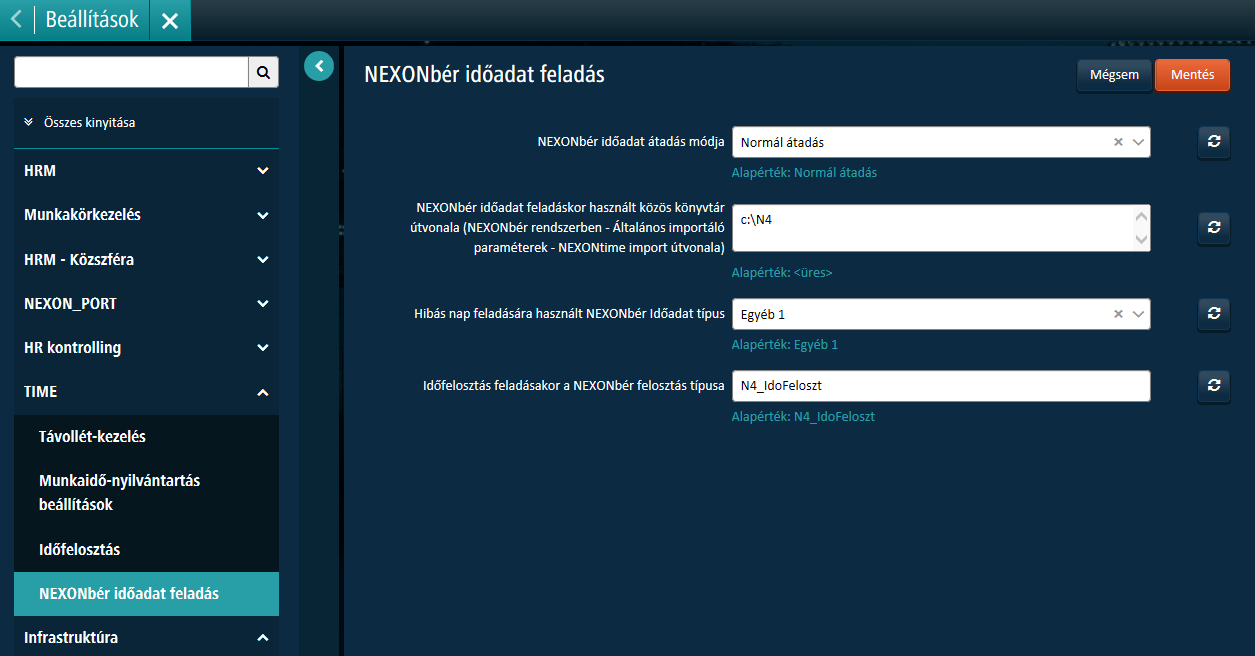This screenshot has width=1255, height=656.
Task: Focus the sidebar search field
Action: pos(131,72)
